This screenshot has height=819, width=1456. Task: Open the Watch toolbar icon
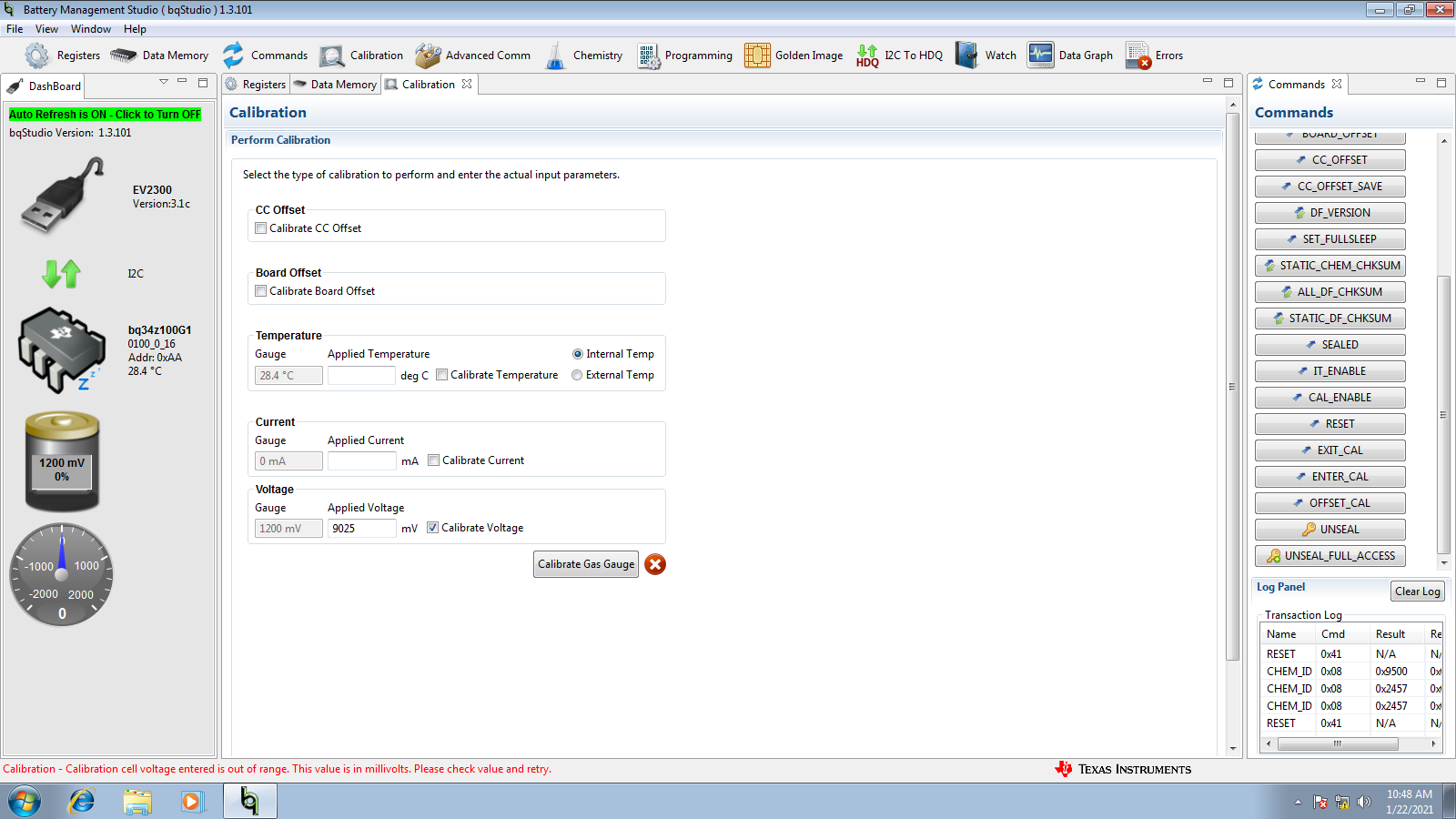(x=966, y=56)
